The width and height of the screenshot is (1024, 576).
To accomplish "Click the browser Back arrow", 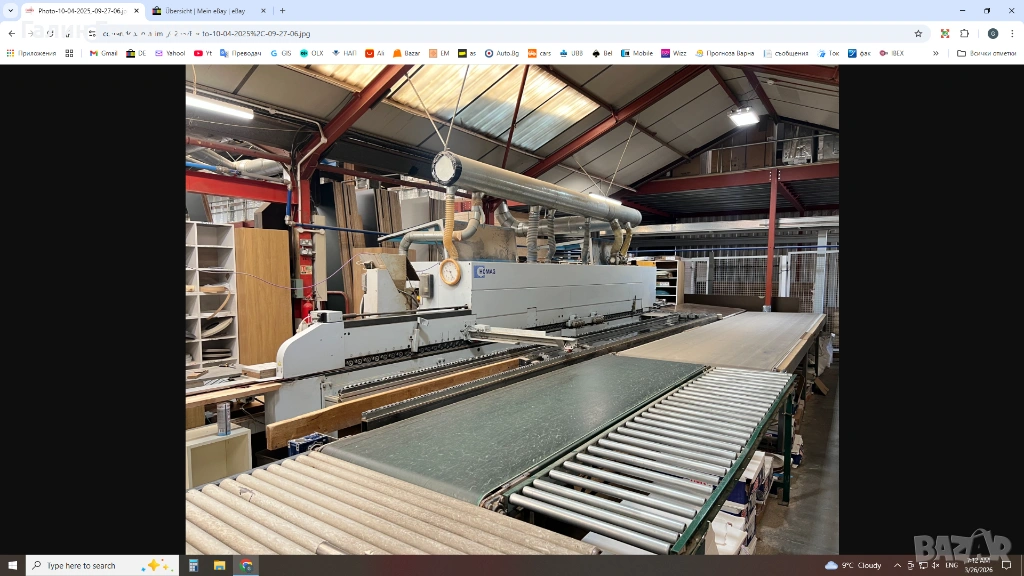I will 12,33.
